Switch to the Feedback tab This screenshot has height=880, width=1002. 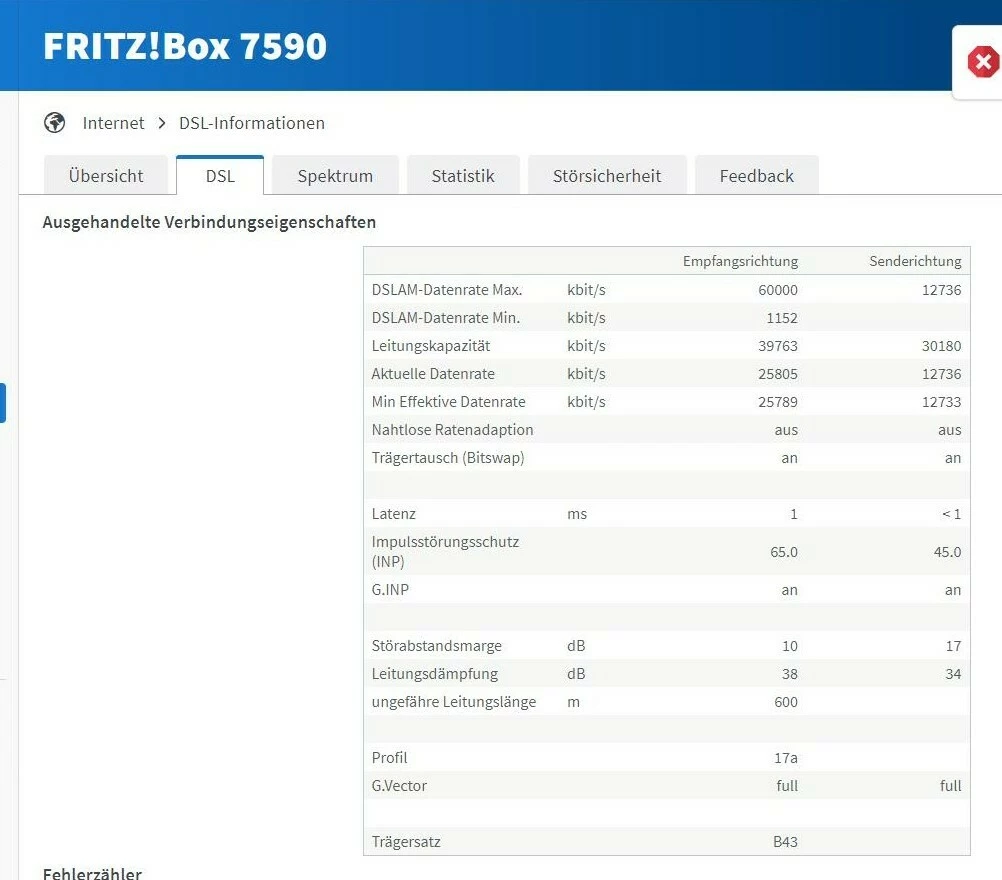tap(757, 175)
